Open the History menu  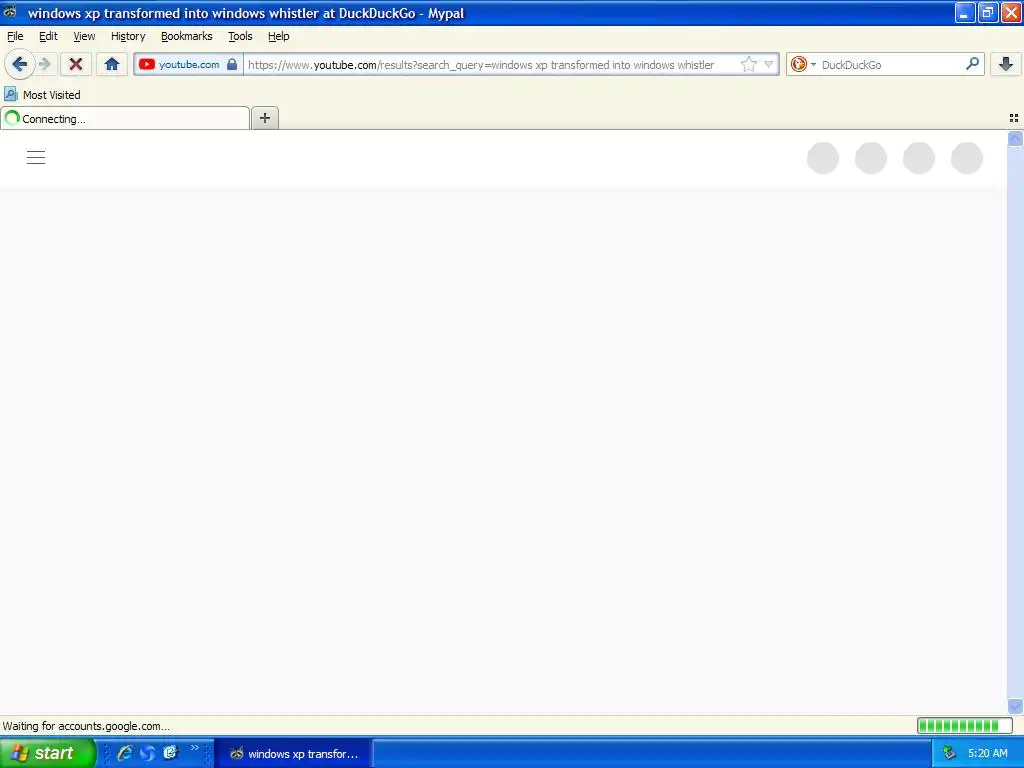point(128,36)
